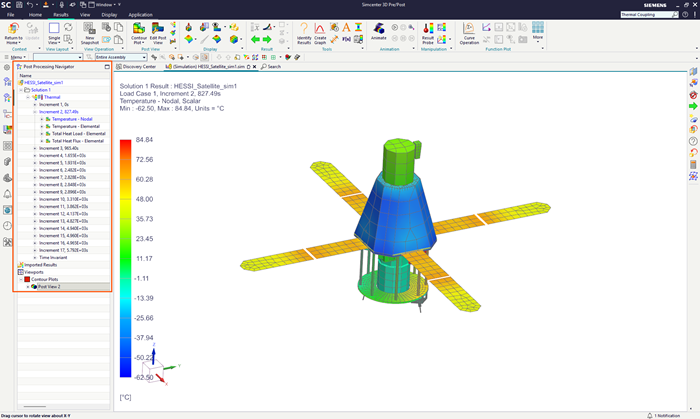Expand Increment 3, 965.40s node
700x419 pixels.
35,148
